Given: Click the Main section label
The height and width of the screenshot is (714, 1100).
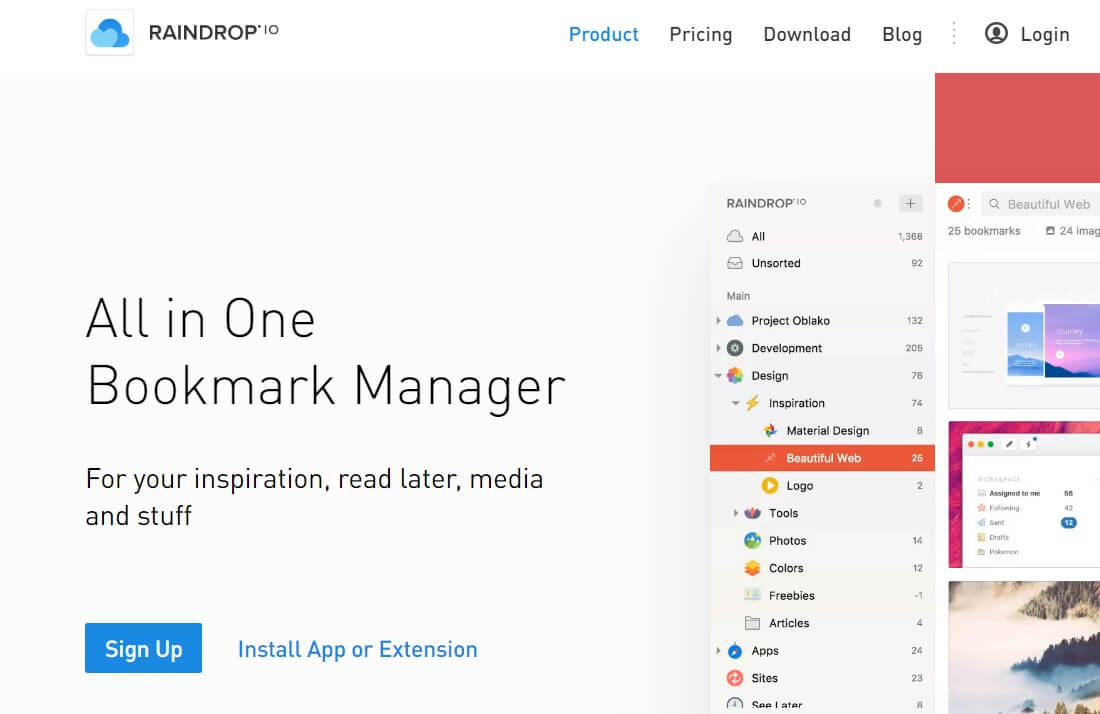Looking at the screenshot, I should 738,296.
